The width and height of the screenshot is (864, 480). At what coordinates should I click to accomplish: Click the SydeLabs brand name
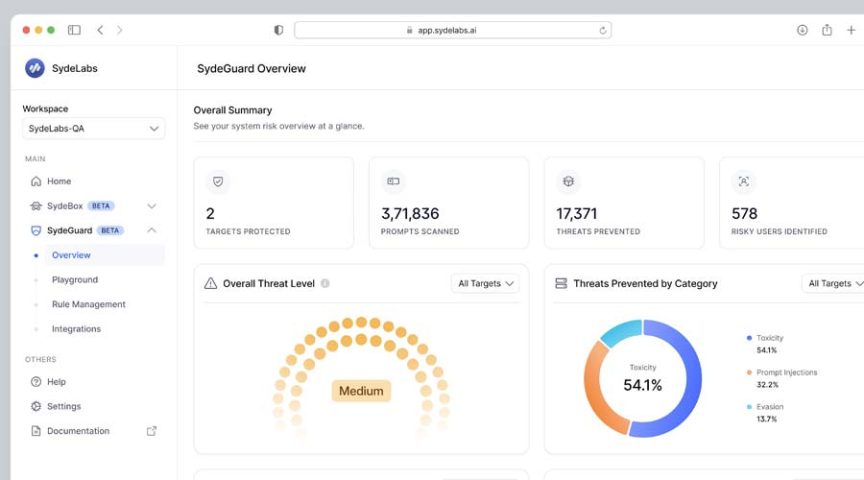pos(74,68)
